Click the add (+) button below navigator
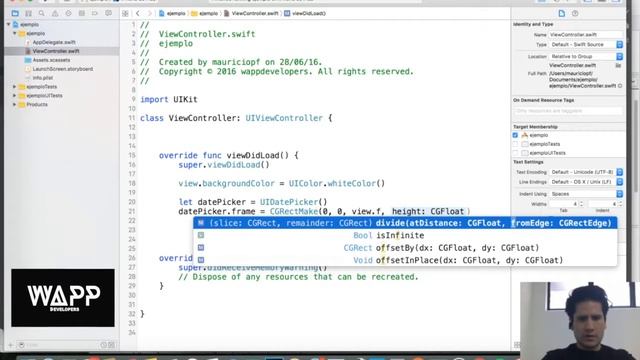The image size is (640, 360). pyautogui.click(x=11, y=345)
